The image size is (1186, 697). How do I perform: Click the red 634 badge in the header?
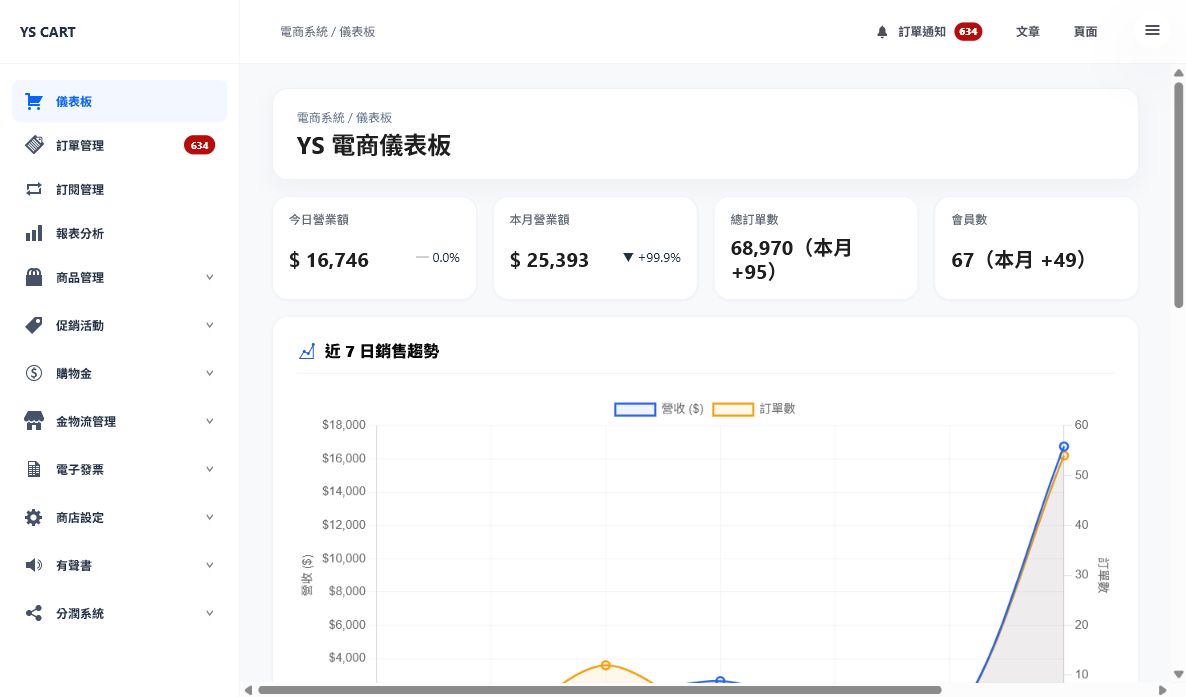coord(968,32)
